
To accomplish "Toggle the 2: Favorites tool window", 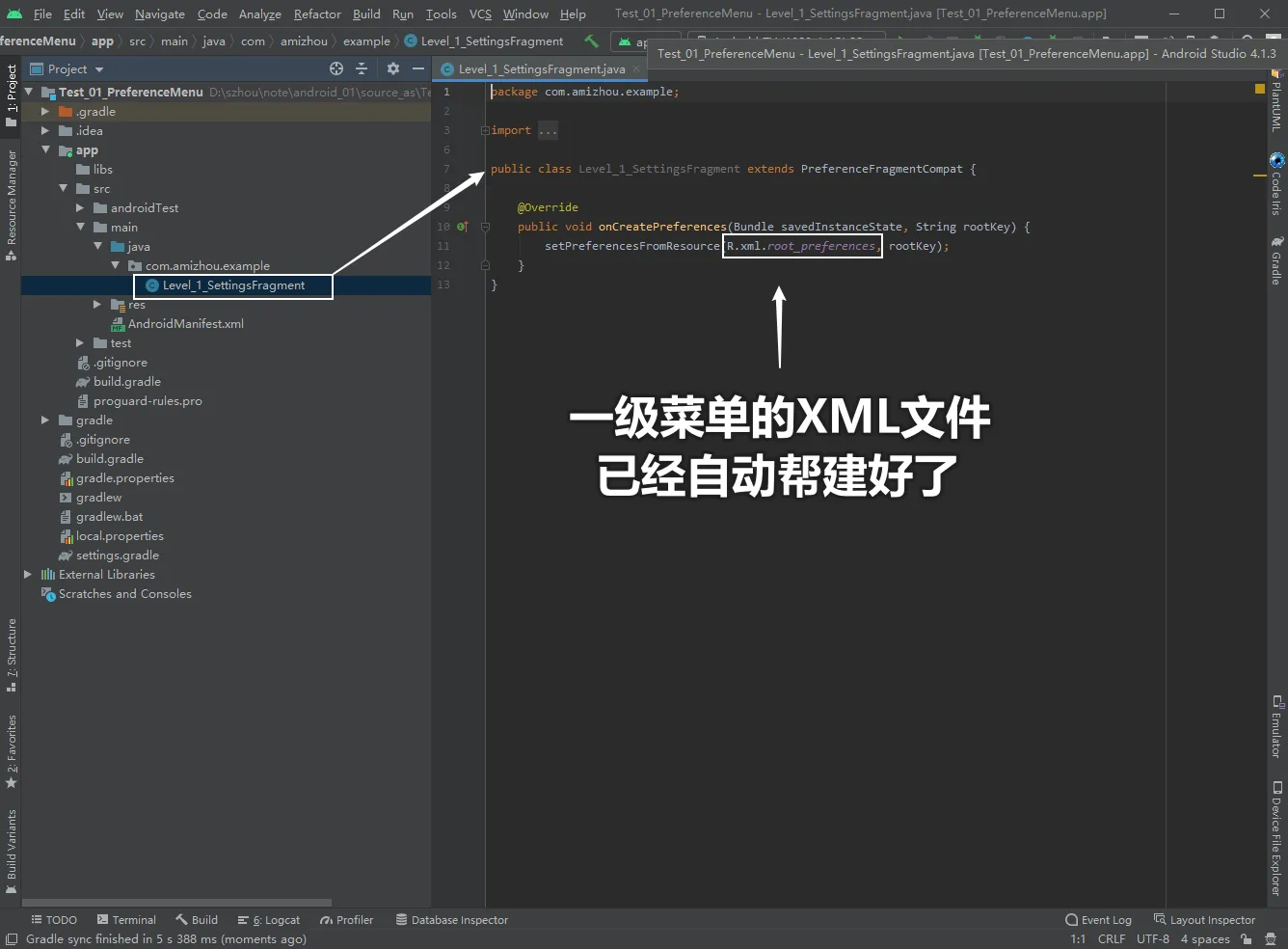I will tap(11, 750).
